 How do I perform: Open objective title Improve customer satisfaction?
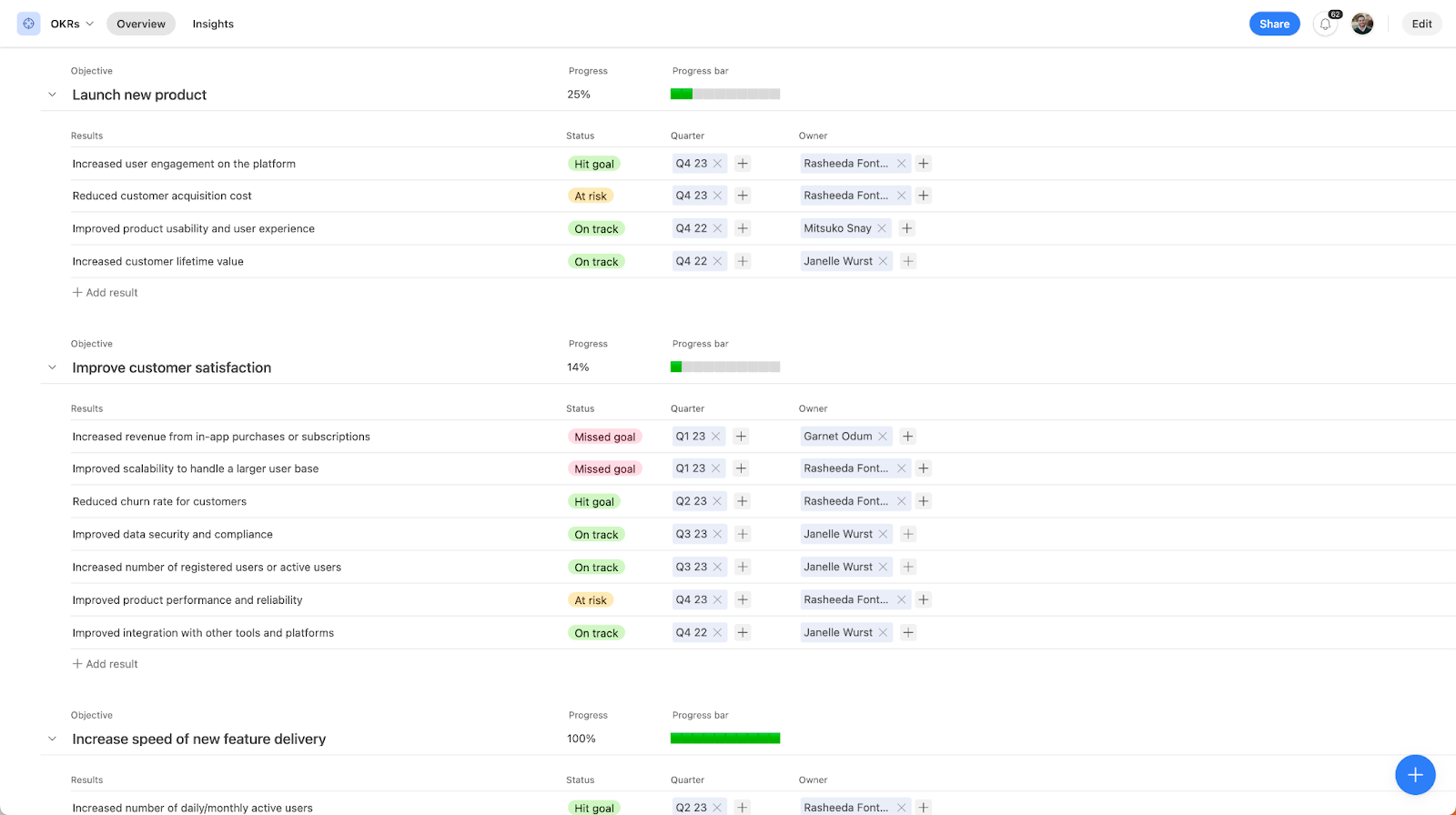(172, 367)
